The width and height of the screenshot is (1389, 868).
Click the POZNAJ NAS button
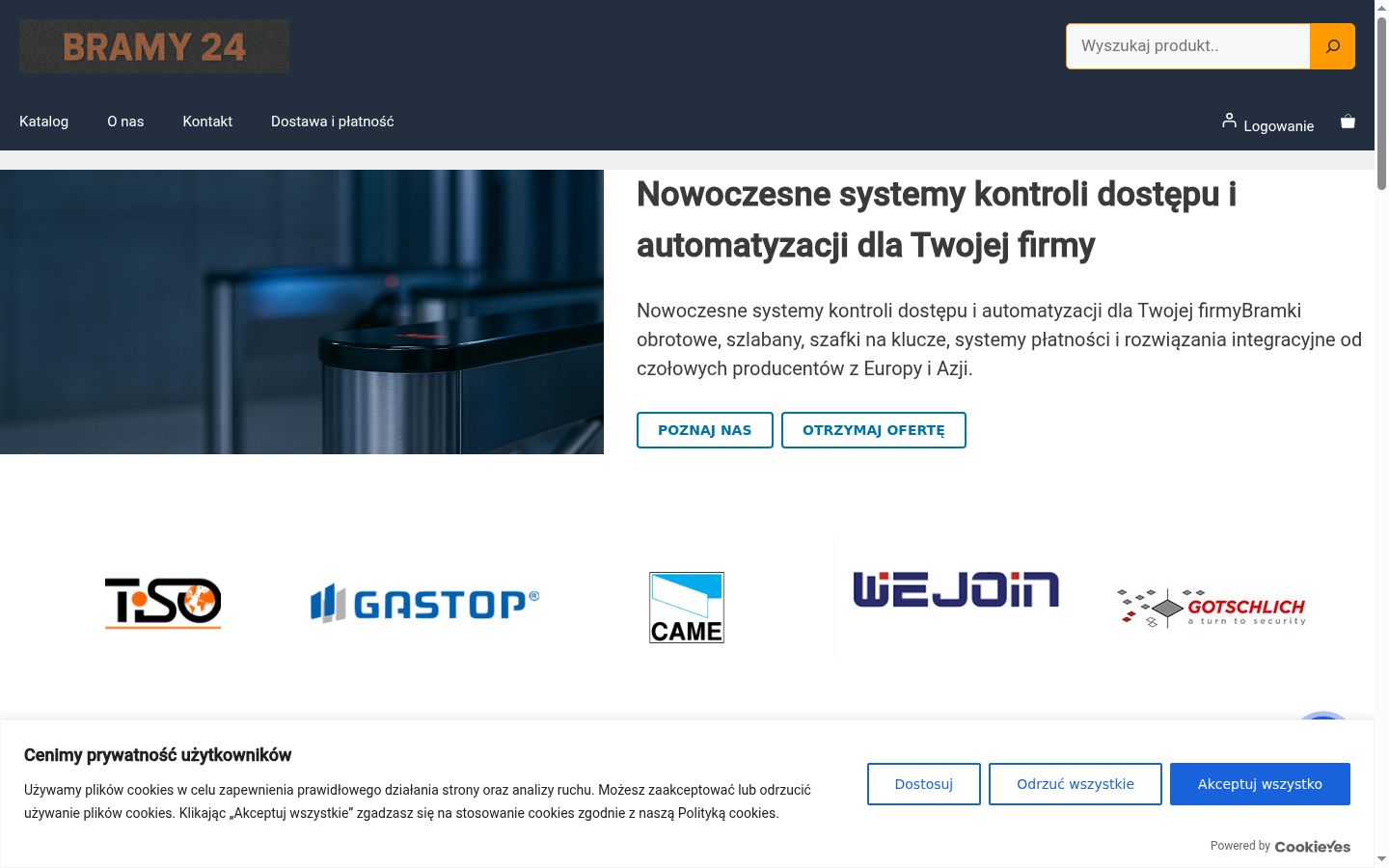705,430
